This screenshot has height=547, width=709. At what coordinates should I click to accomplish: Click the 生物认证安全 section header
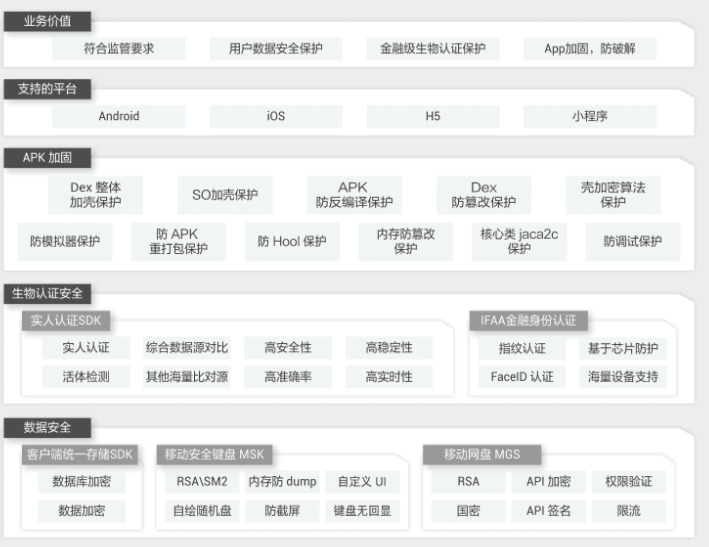click(47, 294)
